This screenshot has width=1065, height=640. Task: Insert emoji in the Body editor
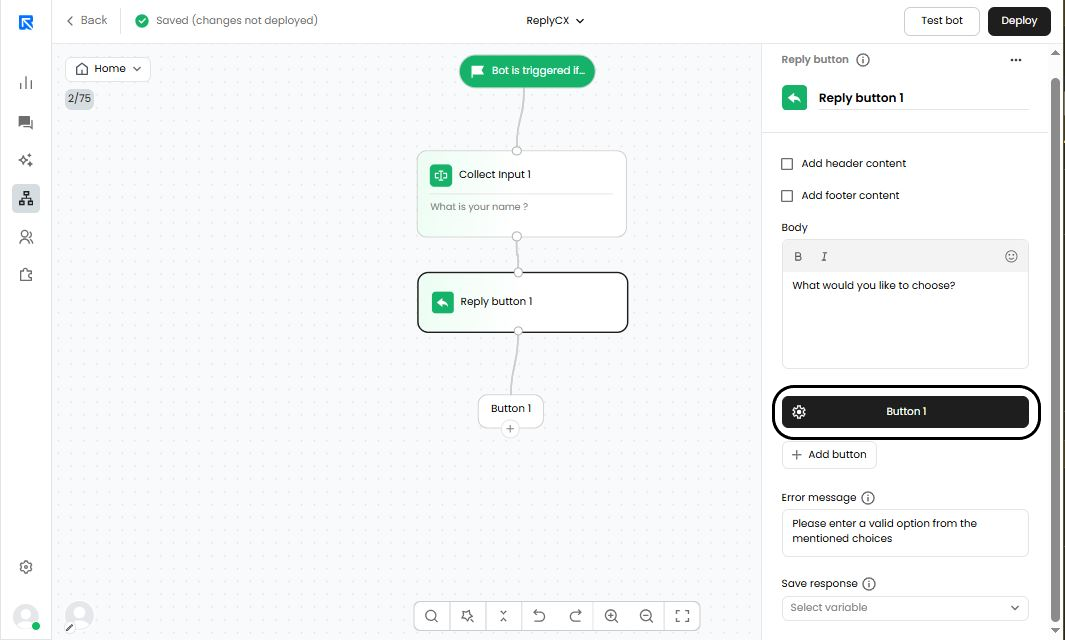point(1011,256)
